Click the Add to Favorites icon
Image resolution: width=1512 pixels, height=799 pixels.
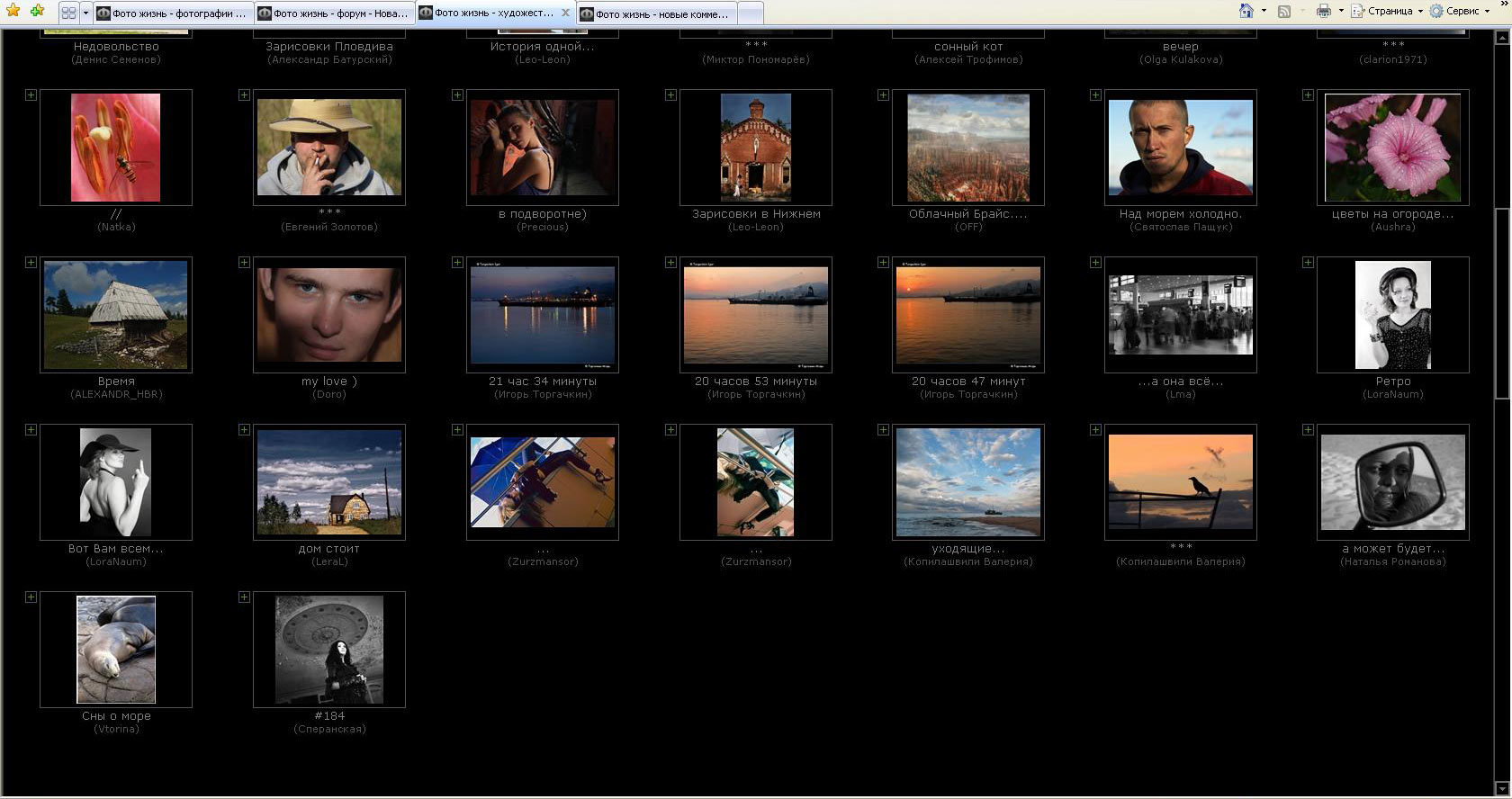pos(37,11)
